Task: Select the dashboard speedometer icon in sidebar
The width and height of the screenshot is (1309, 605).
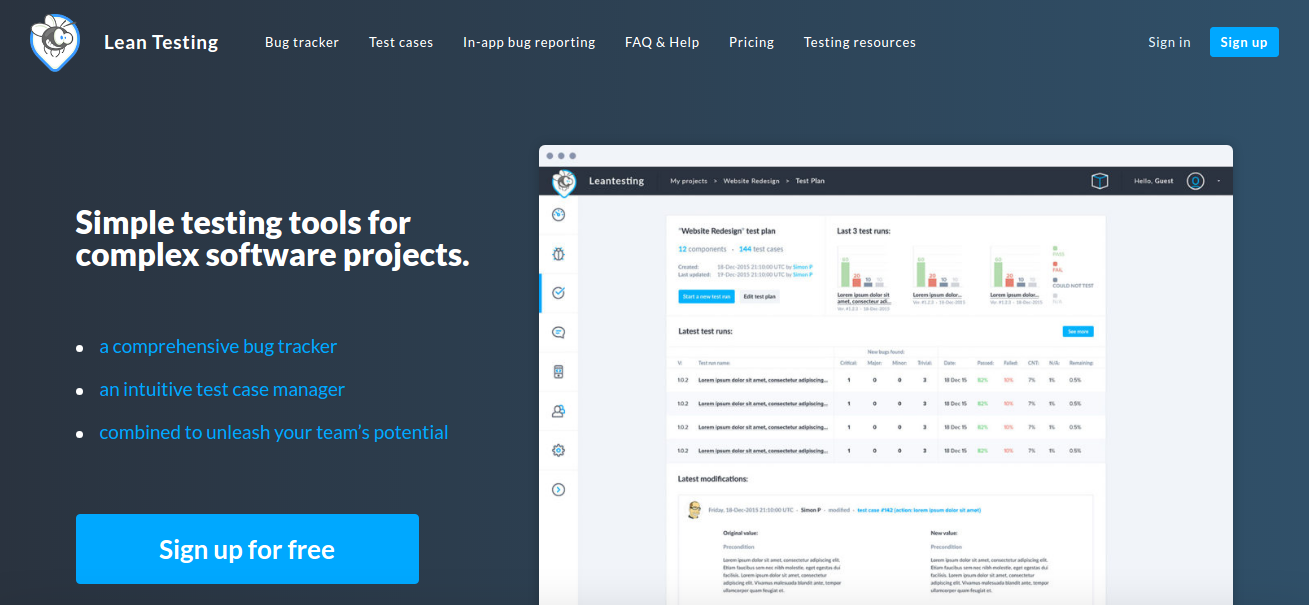Action: pyautogui.click(x=558, y=213)
